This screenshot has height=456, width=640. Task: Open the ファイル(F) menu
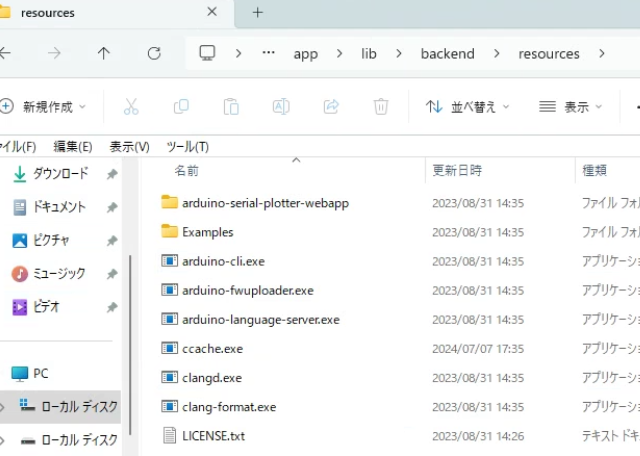tap(17, 147)
